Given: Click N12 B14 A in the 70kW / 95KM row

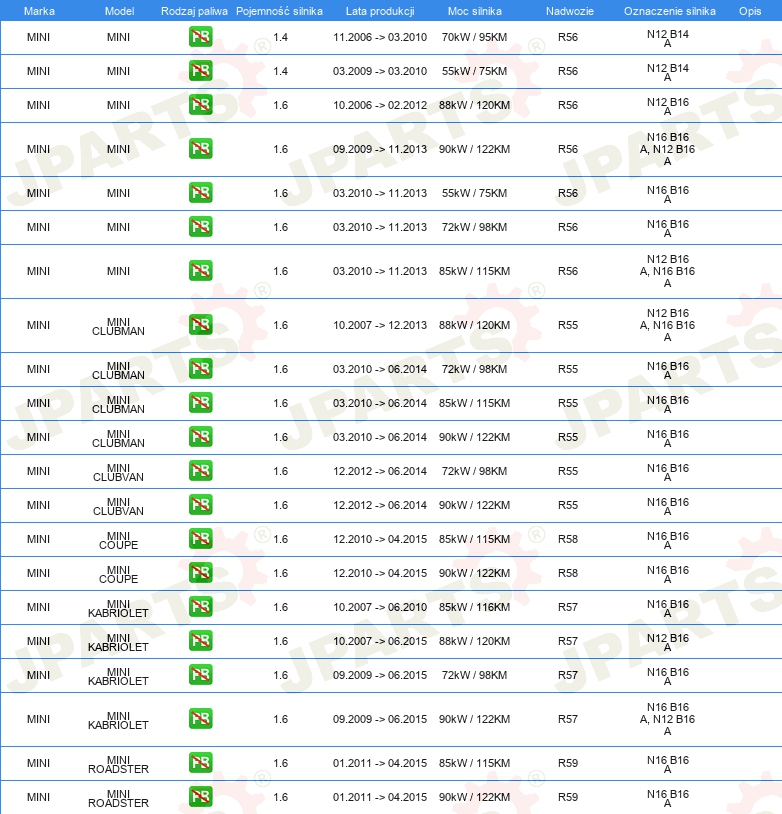Looking at the screenshot, I should click(x=668, y=38).
